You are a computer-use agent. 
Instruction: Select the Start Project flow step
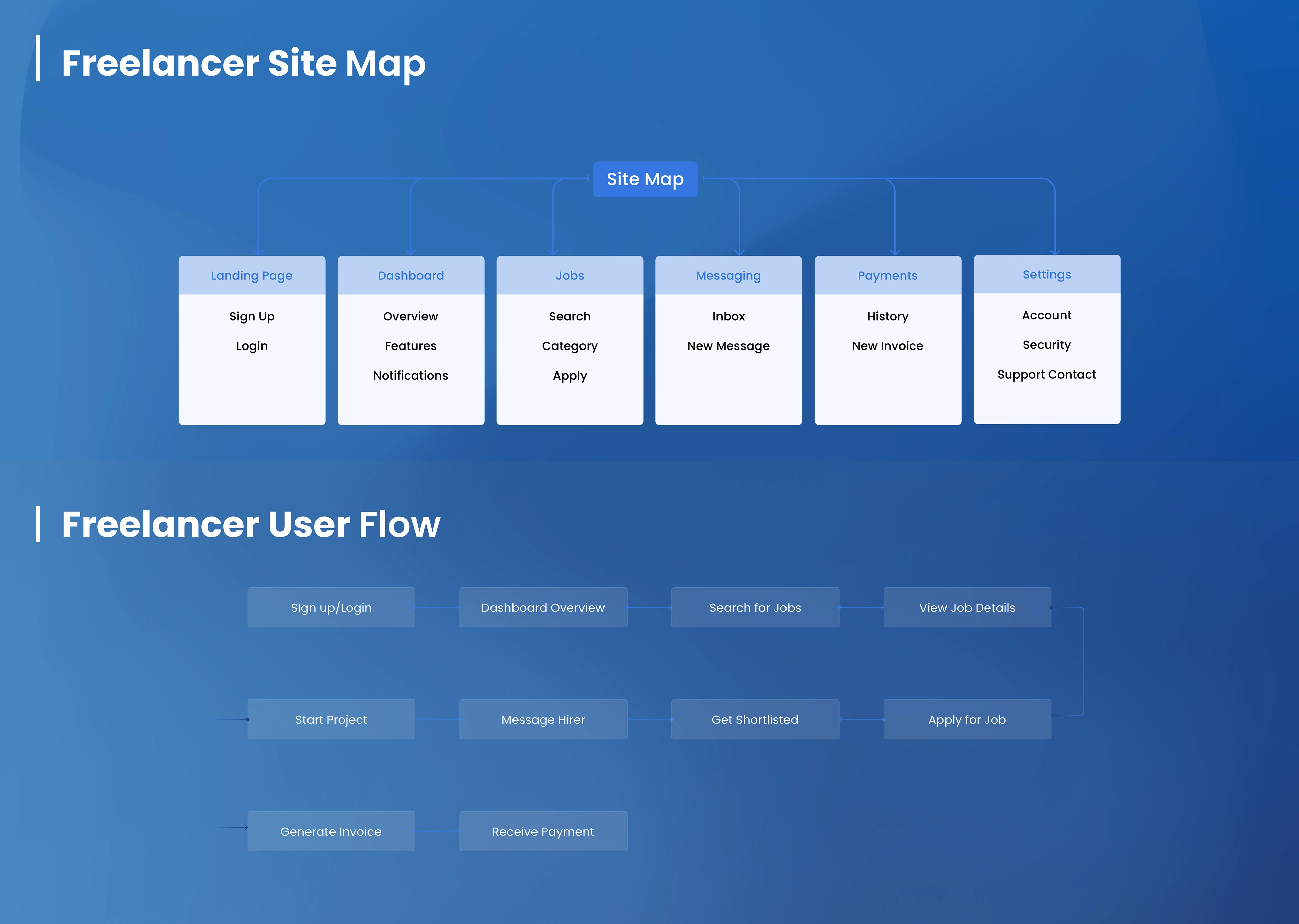[332, 719]
